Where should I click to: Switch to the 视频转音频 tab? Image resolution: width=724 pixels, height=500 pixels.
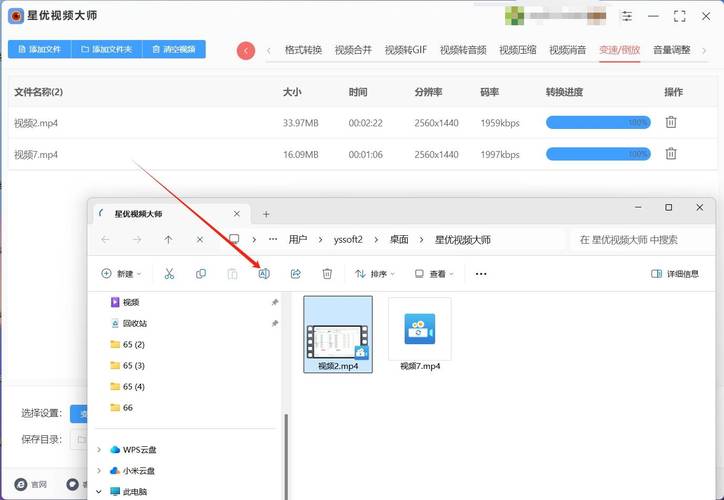463,50
